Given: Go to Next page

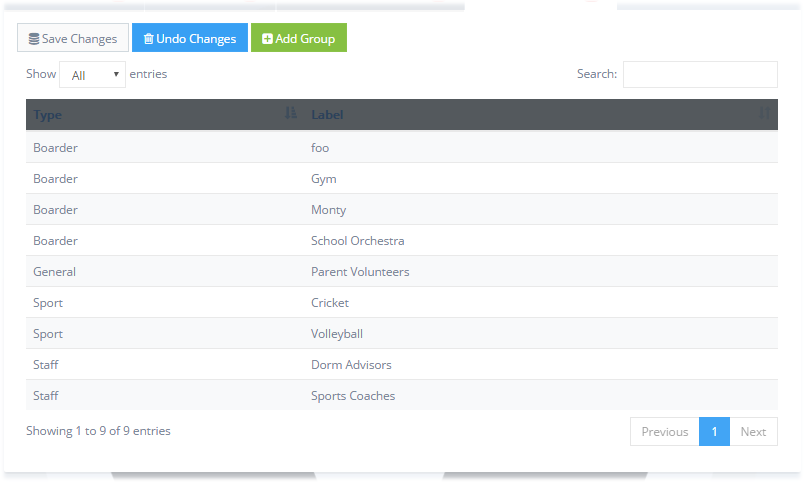Looking at the screenshot, I should [753, 432].
